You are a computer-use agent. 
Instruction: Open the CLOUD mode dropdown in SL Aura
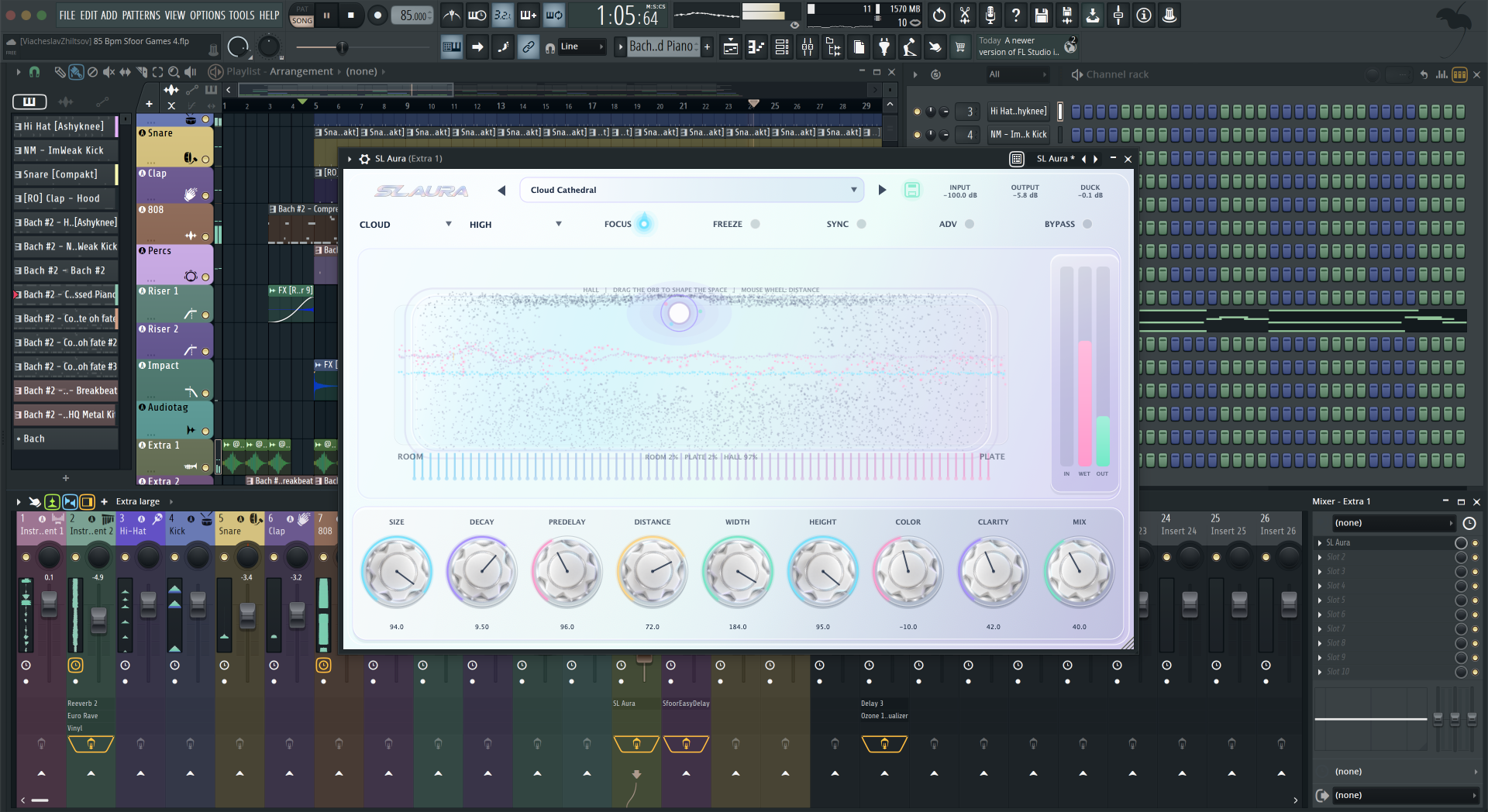[405, 225]
